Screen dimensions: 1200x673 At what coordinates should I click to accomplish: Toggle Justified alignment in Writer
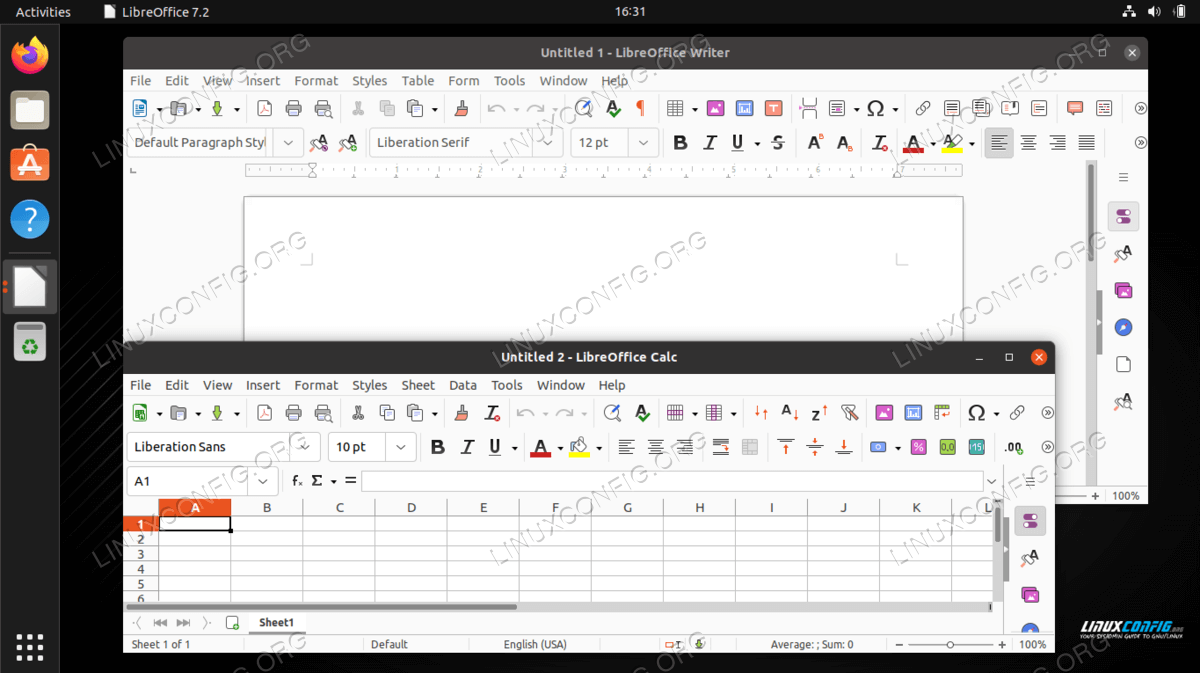(x=1086, y=143)
